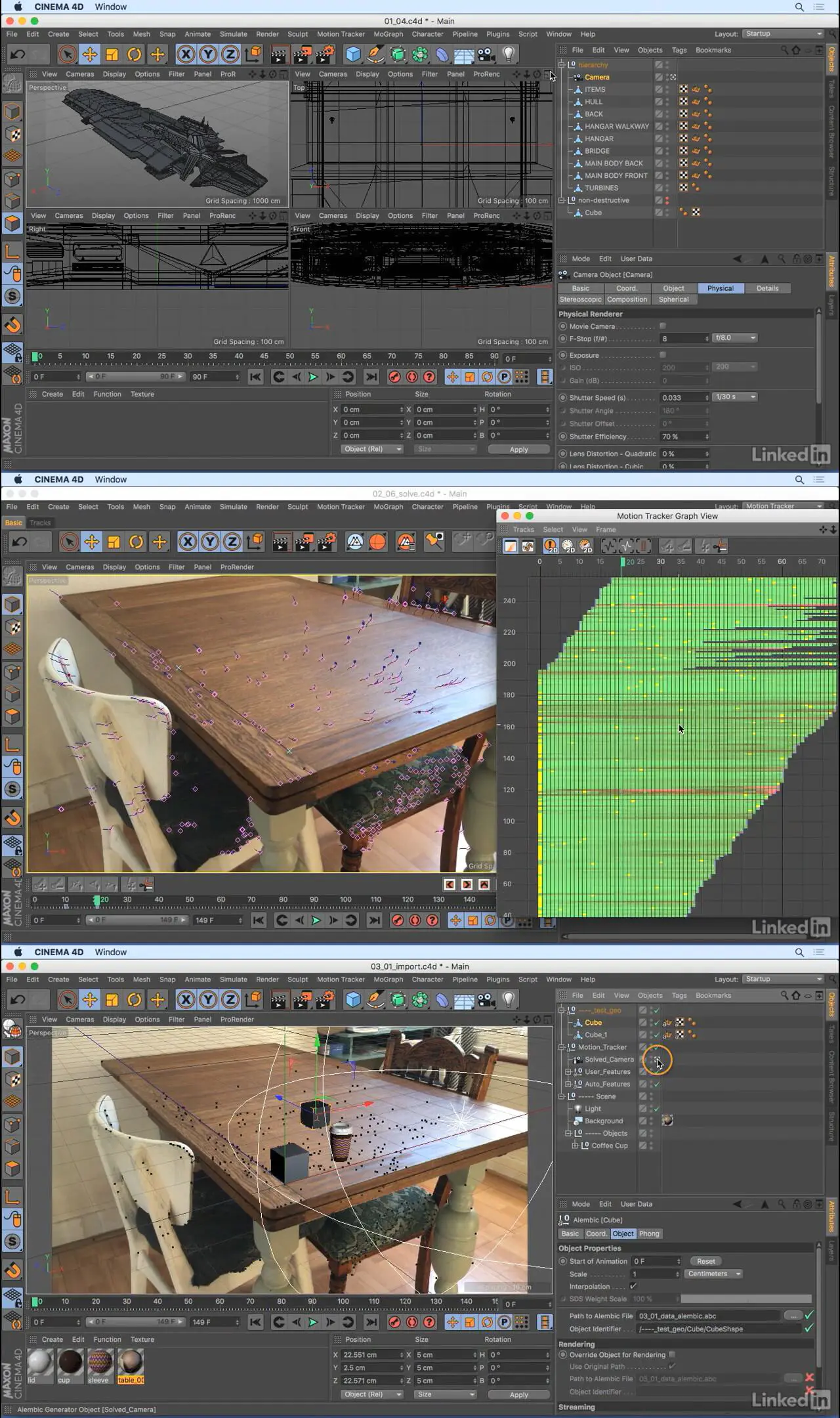Click the Object Identifier path field

[x=719, y=1329]
